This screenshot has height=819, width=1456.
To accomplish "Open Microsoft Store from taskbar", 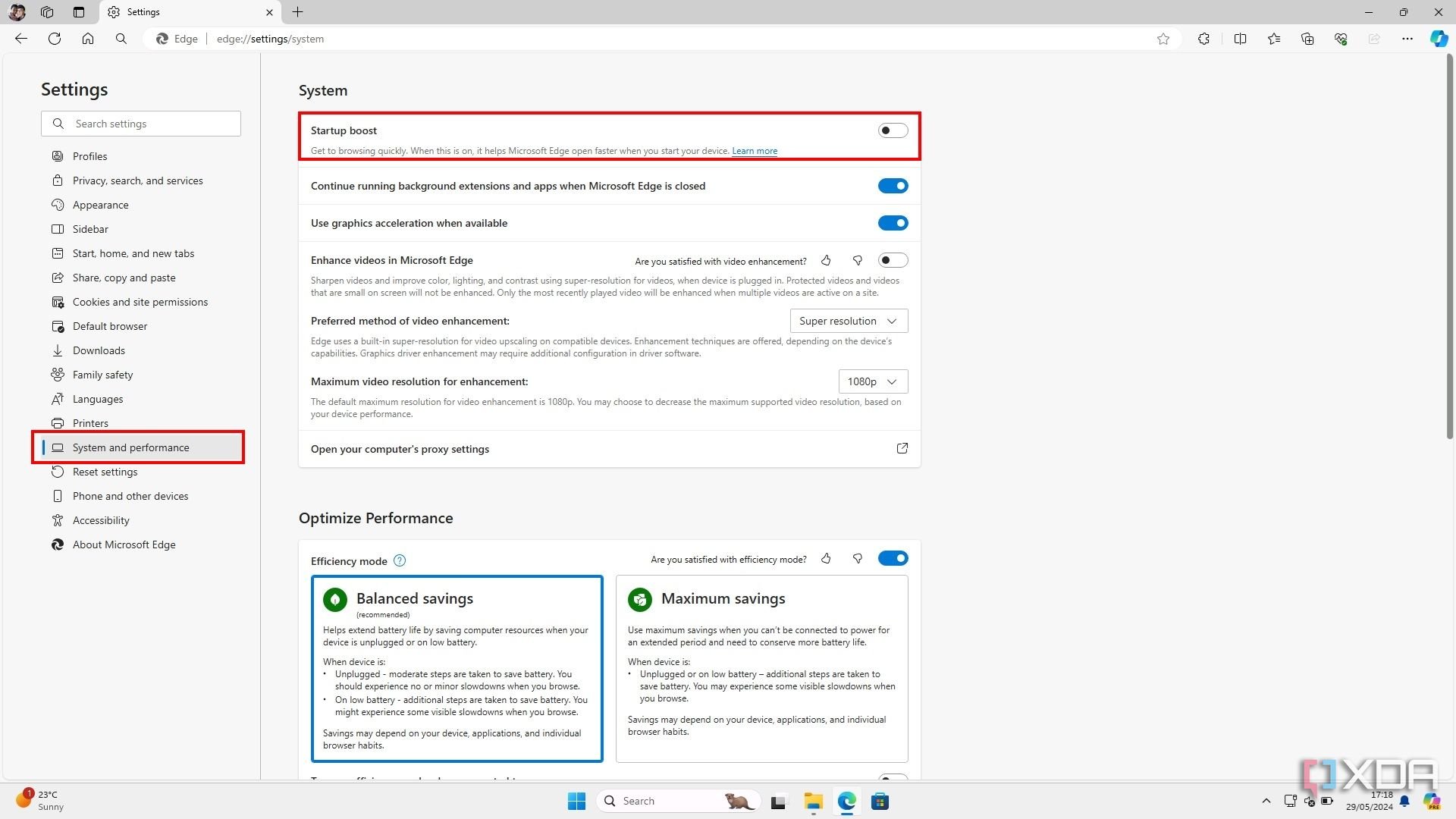I will pos(880,802).
